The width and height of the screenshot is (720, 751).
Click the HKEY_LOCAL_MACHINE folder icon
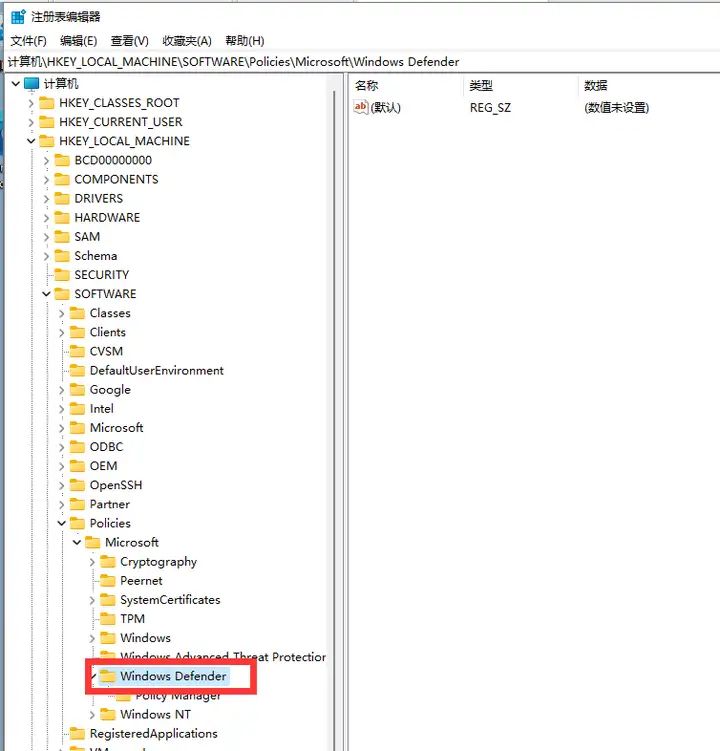click(x=46, y=141)
